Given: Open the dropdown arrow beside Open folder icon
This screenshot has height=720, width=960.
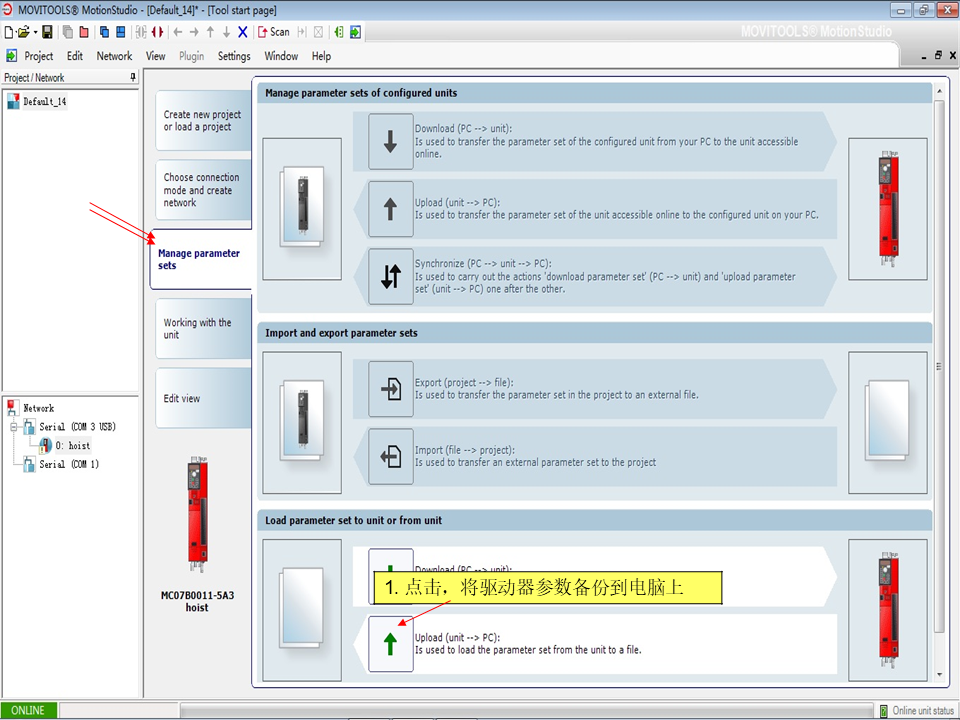Looking at the screenshot, I should pyautogui.click(x=35, y=32).
